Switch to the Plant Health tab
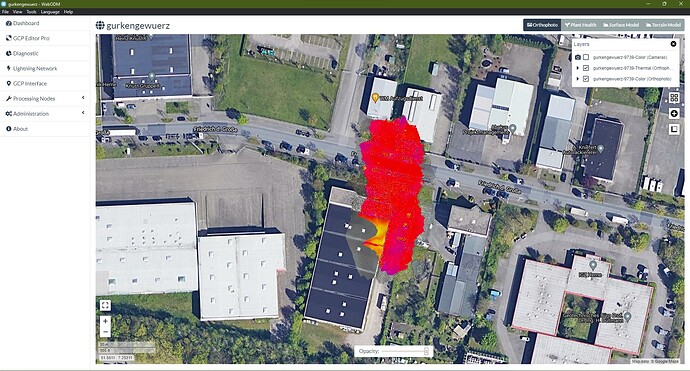 point(580,25)
